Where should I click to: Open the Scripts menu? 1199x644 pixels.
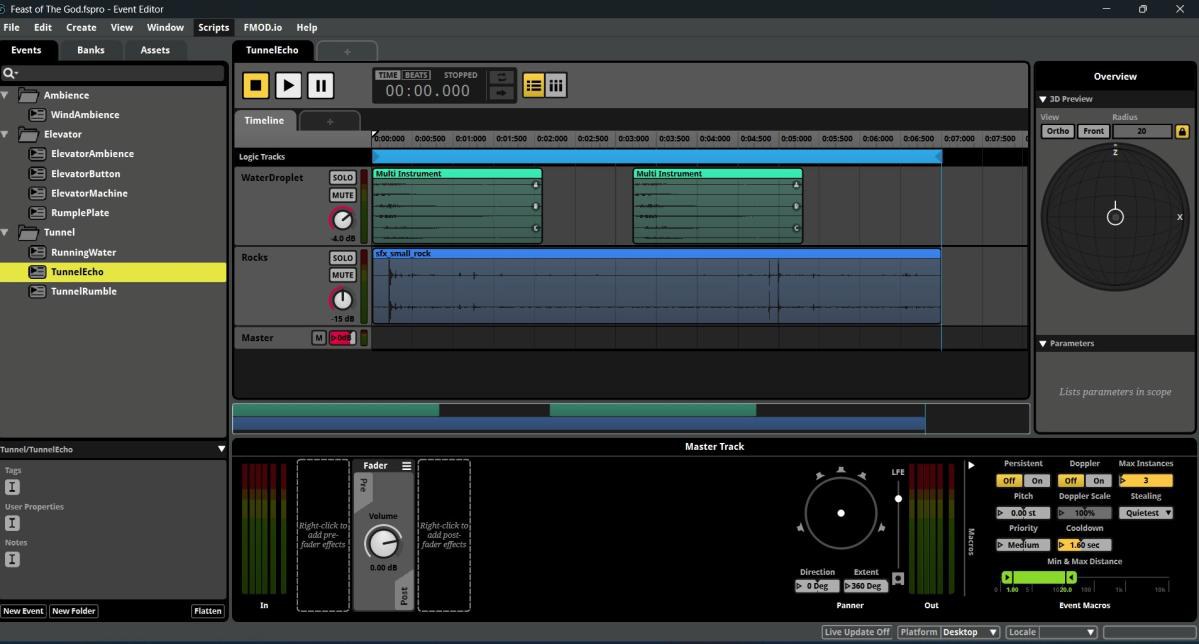(x=213, y=28)
